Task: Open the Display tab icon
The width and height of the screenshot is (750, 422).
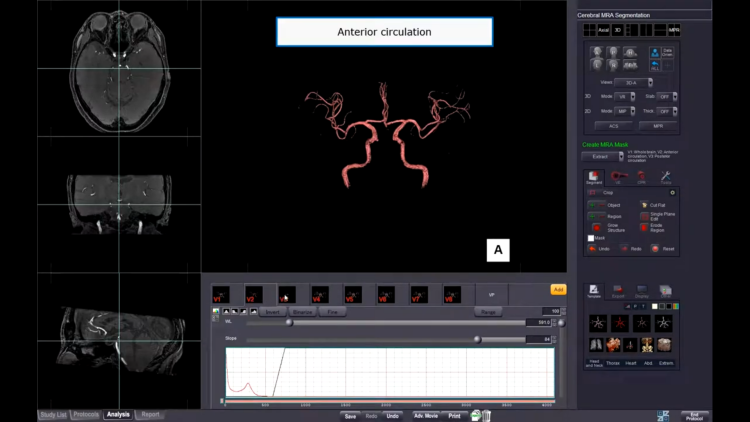Action: click(x=641, y=291)
